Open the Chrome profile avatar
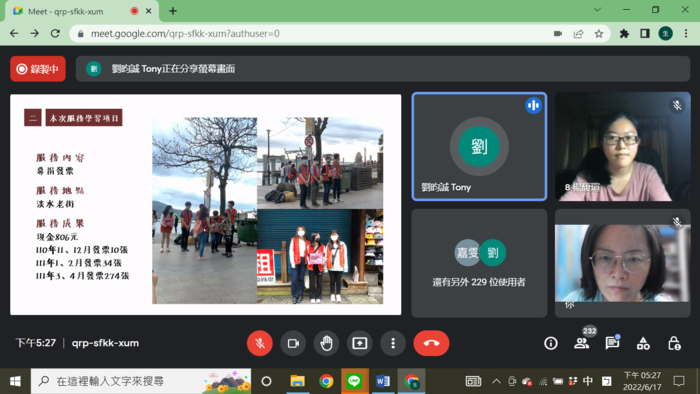Viewport: 700px width, 394px height. (x=666, y=33)
